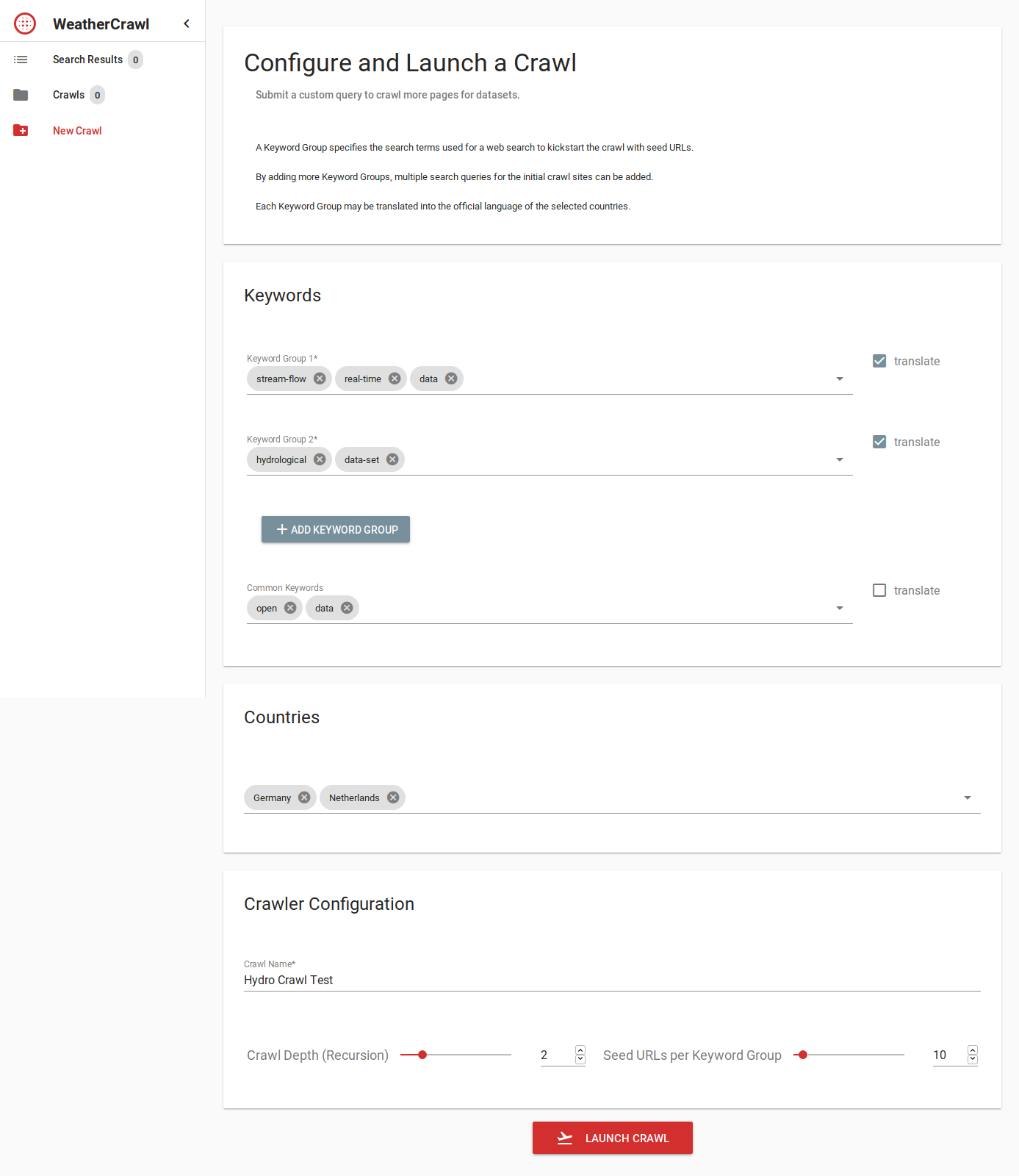This screenshot has width=1019, height=1176.
Task: Click the WeatherCrawl title text
Action: tap(101, 24)
